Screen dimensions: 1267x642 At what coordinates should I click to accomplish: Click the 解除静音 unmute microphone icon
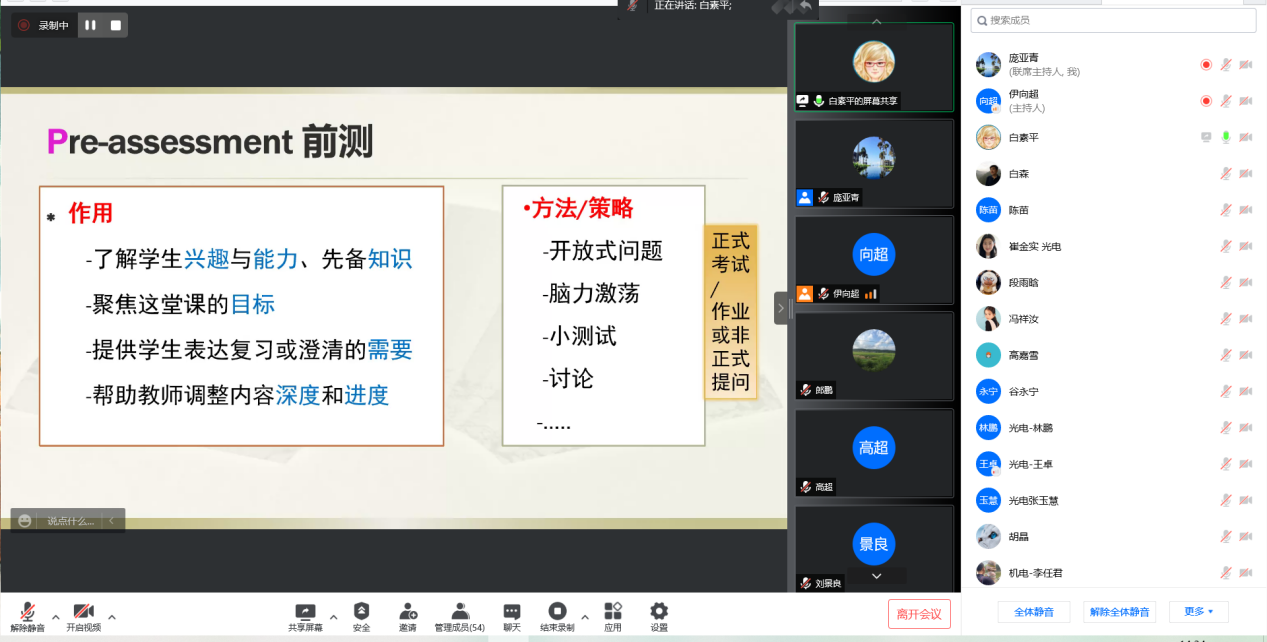click(x=28, y=611)
